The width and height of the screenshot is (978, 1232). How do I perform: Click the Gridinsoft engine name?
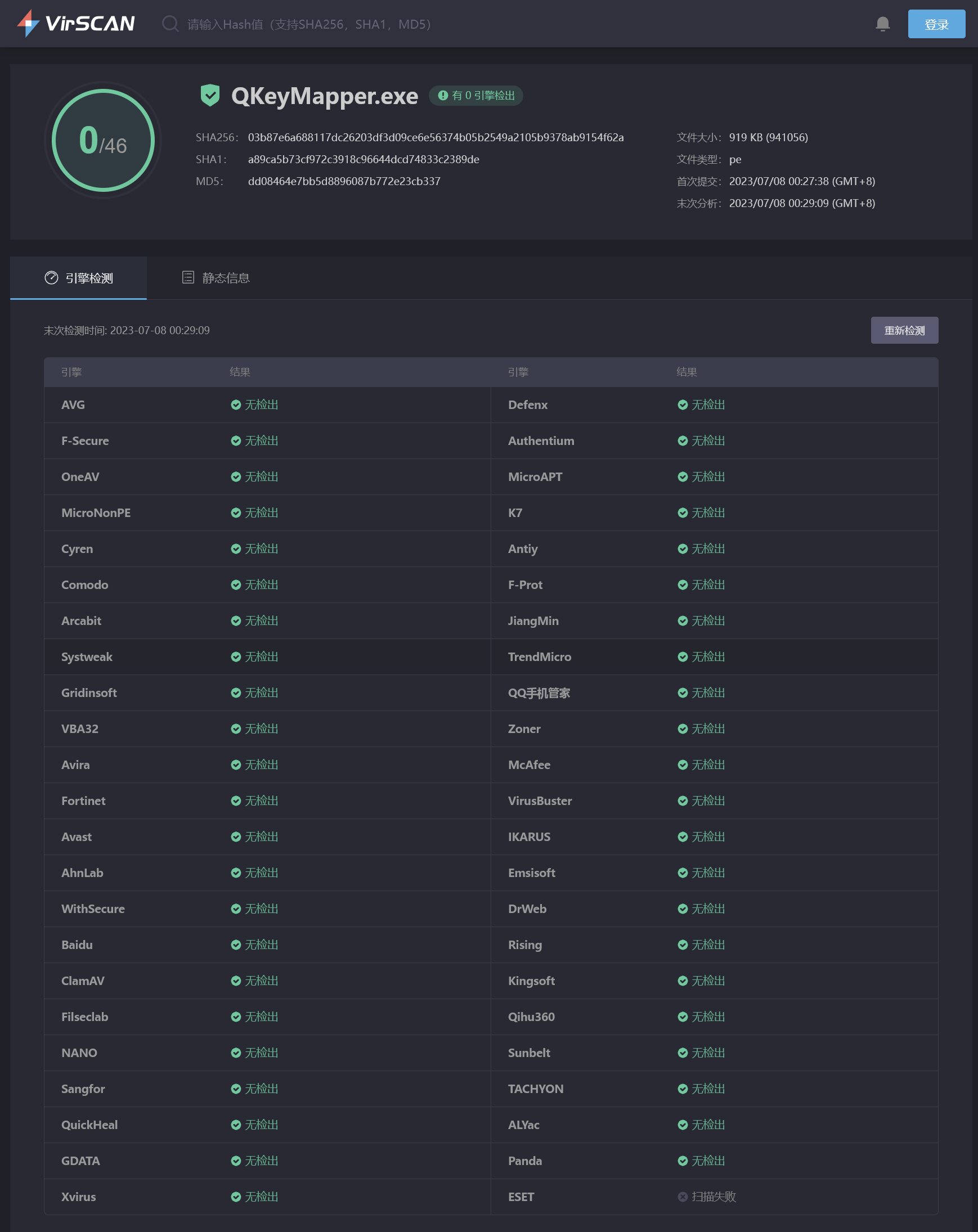(89, 693)
